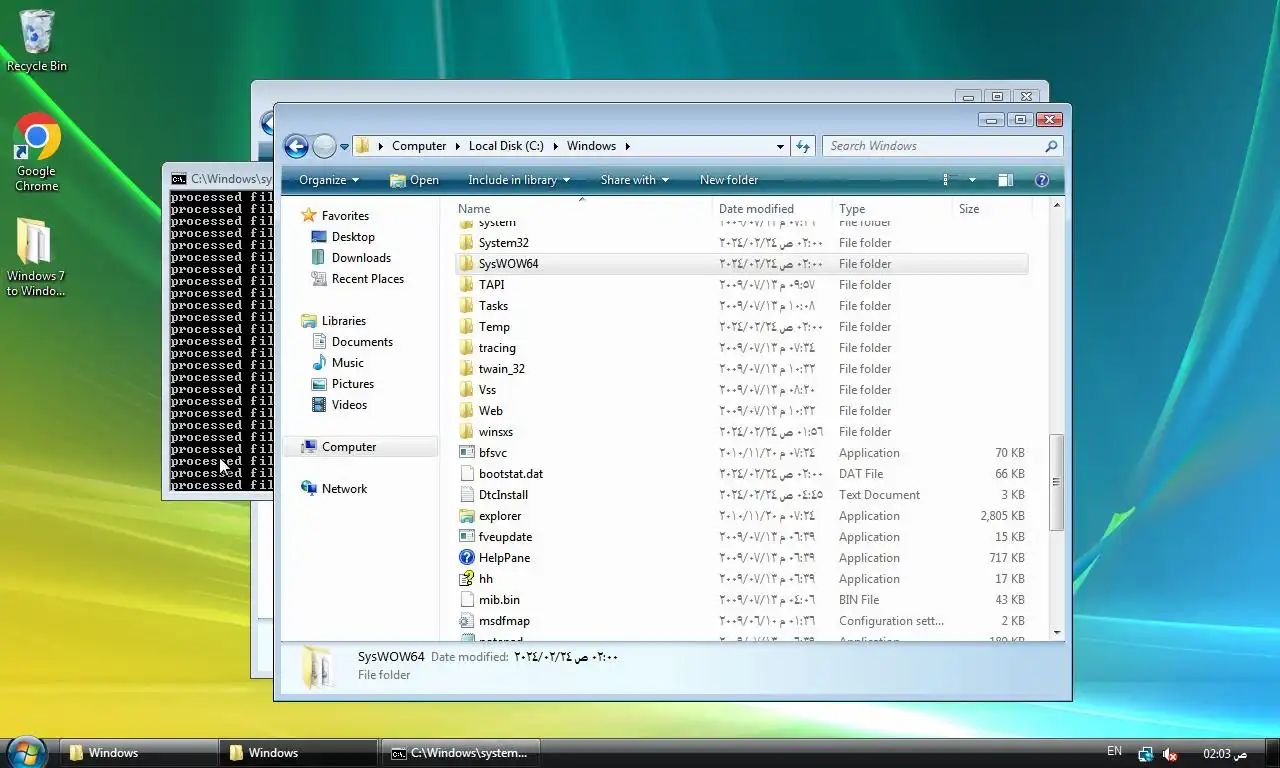Click the Favorites star icon
This screenshot has height=768, width=1280.
[309, 215]
